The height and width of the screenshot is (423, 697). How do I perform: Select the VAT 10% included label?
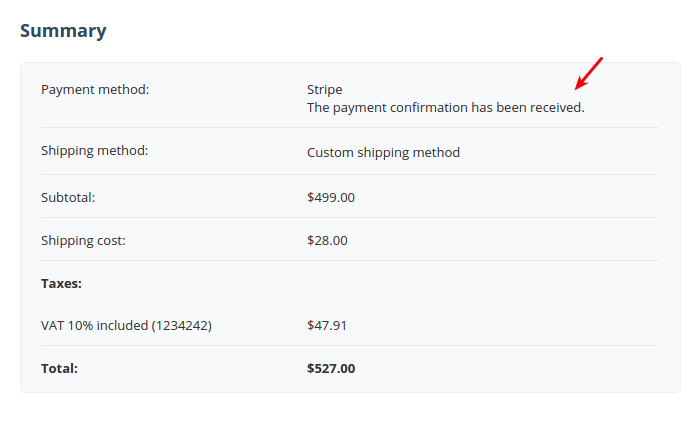pyautogui.click(x=126, y=326)
